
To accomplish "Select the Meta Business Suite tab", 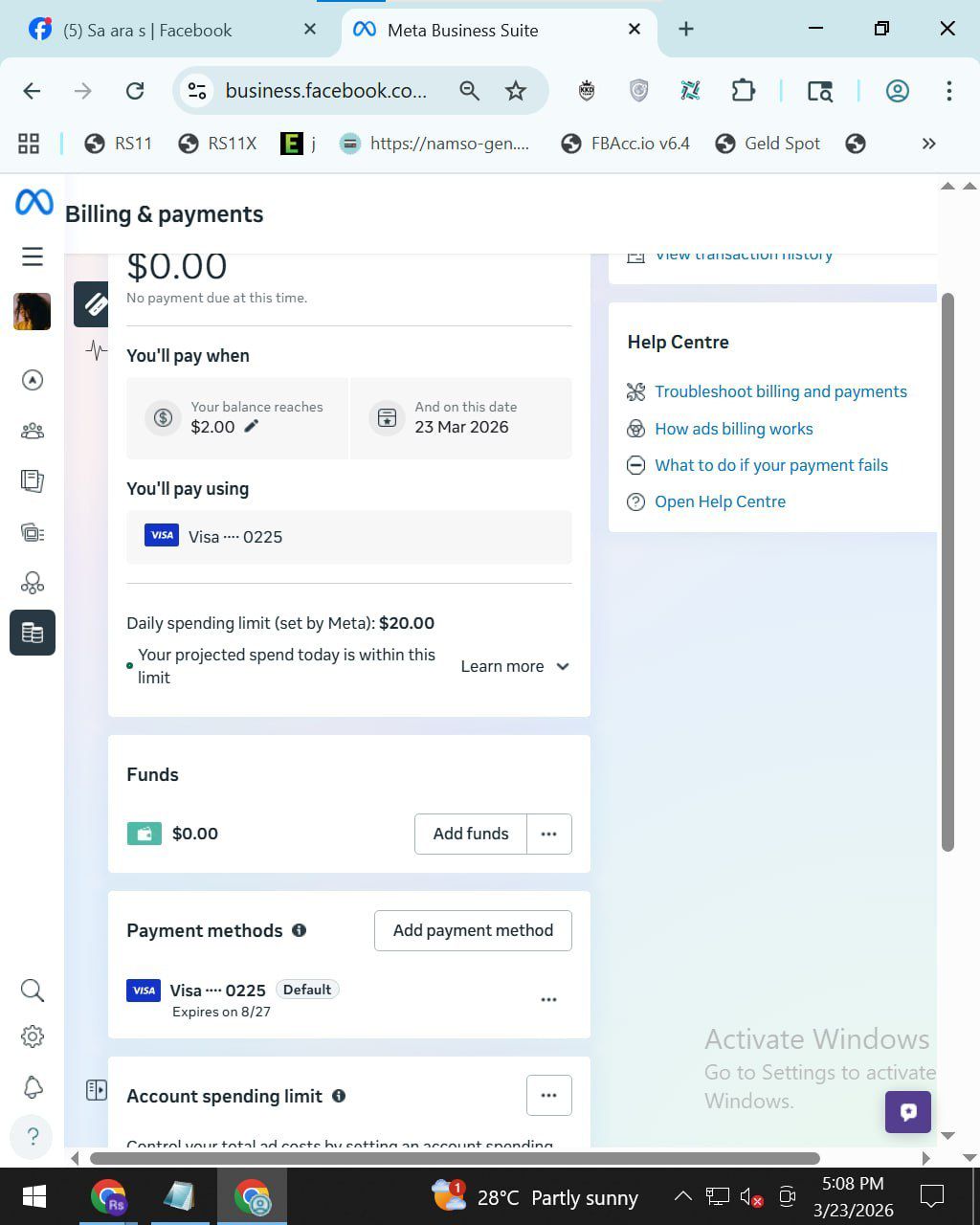I will 498,30.
